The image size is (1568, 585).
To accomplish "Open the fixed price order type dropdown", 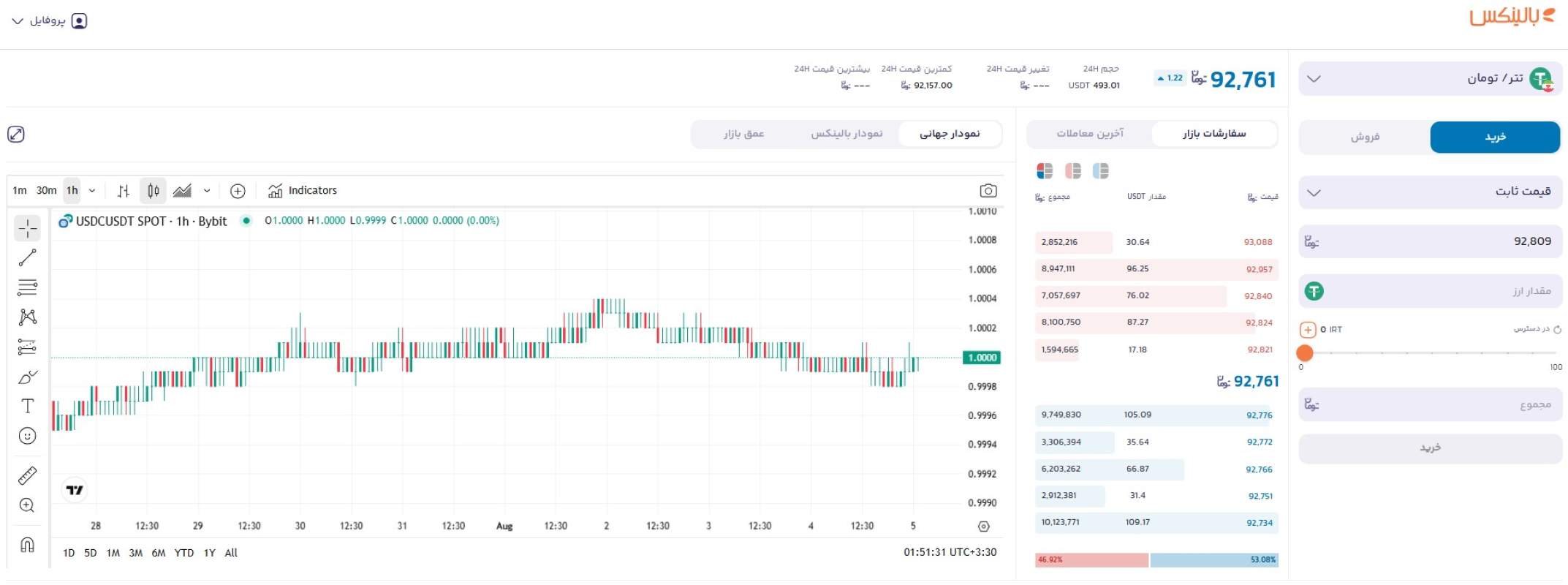I will 1430,192.
